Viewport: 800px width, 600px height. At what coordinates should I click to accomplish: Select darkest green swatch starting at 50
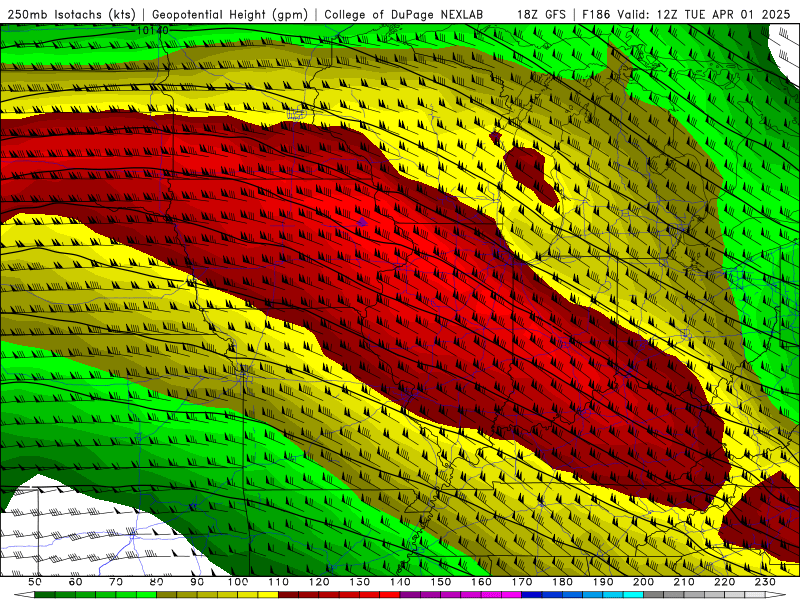point(45,595)
